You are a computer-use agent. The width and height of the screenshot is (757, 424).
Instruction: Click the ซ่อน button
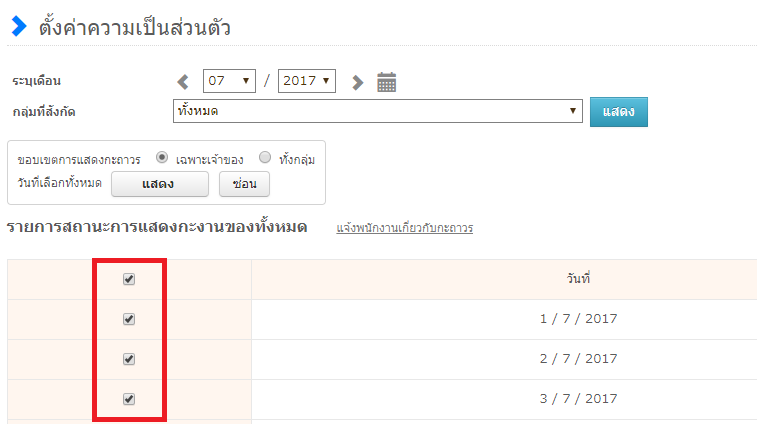(244, 184)
